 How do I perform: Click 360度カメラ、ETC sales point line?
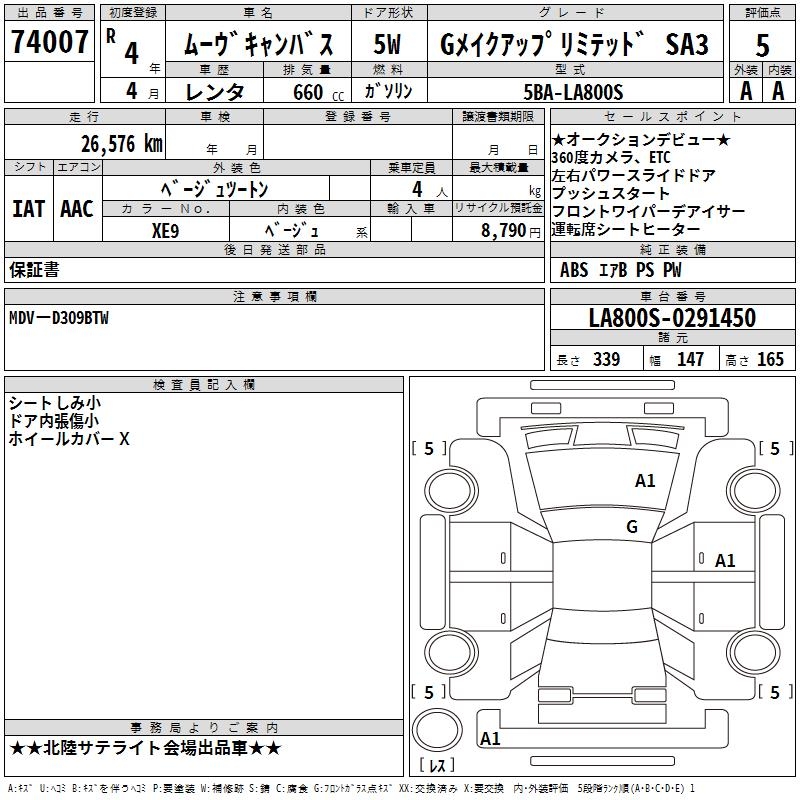pos(611,157)
